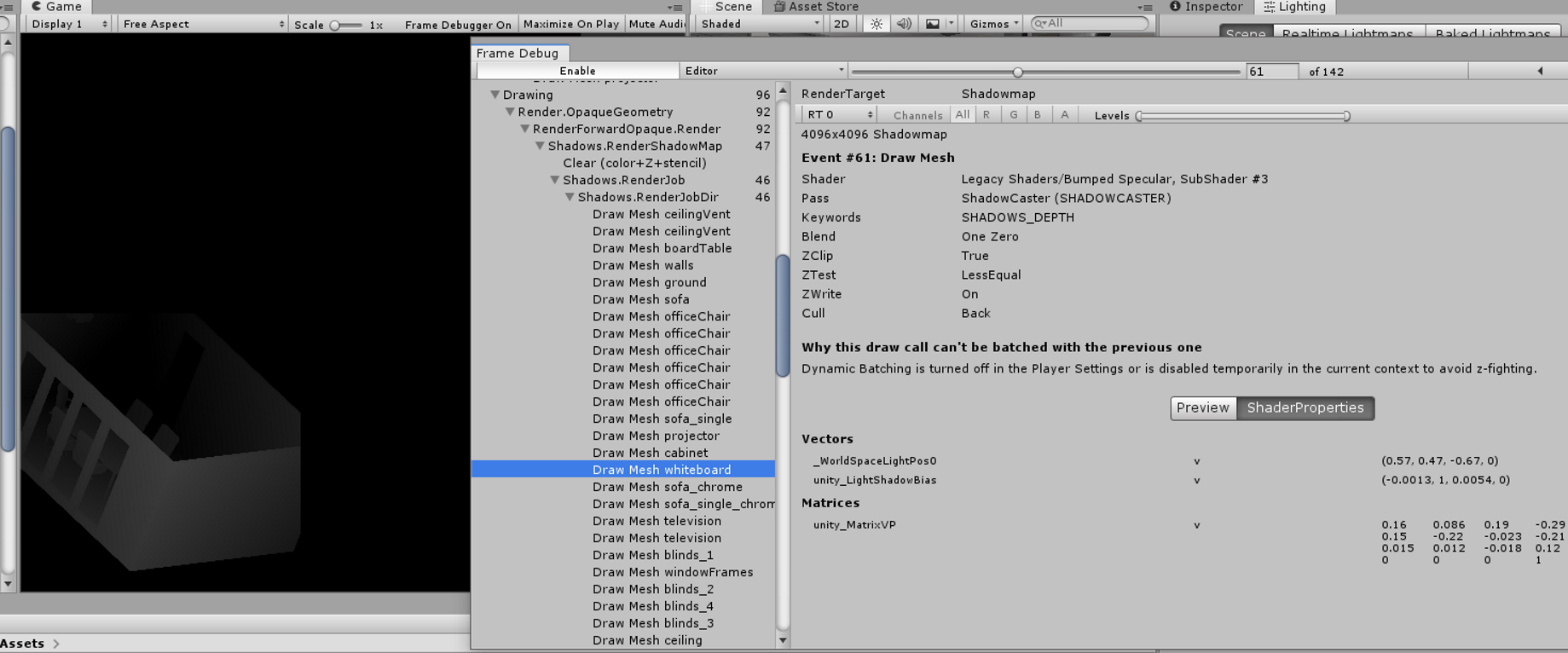Toggle Maximize On Play
1568x653 pixels.
click(x=570, y=24)
